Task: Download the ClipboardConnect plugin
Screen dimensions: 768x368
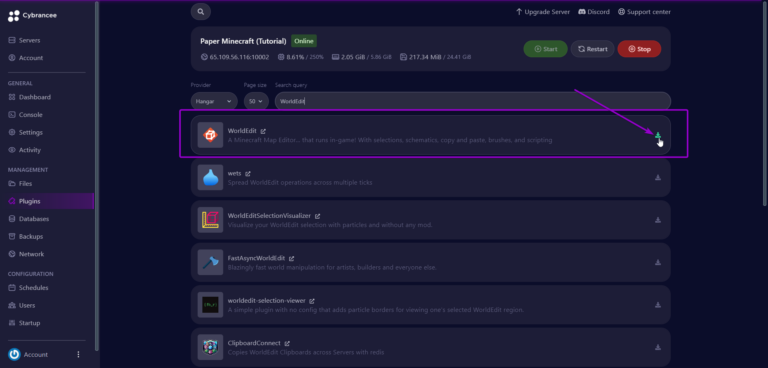Action: [658, 347]
